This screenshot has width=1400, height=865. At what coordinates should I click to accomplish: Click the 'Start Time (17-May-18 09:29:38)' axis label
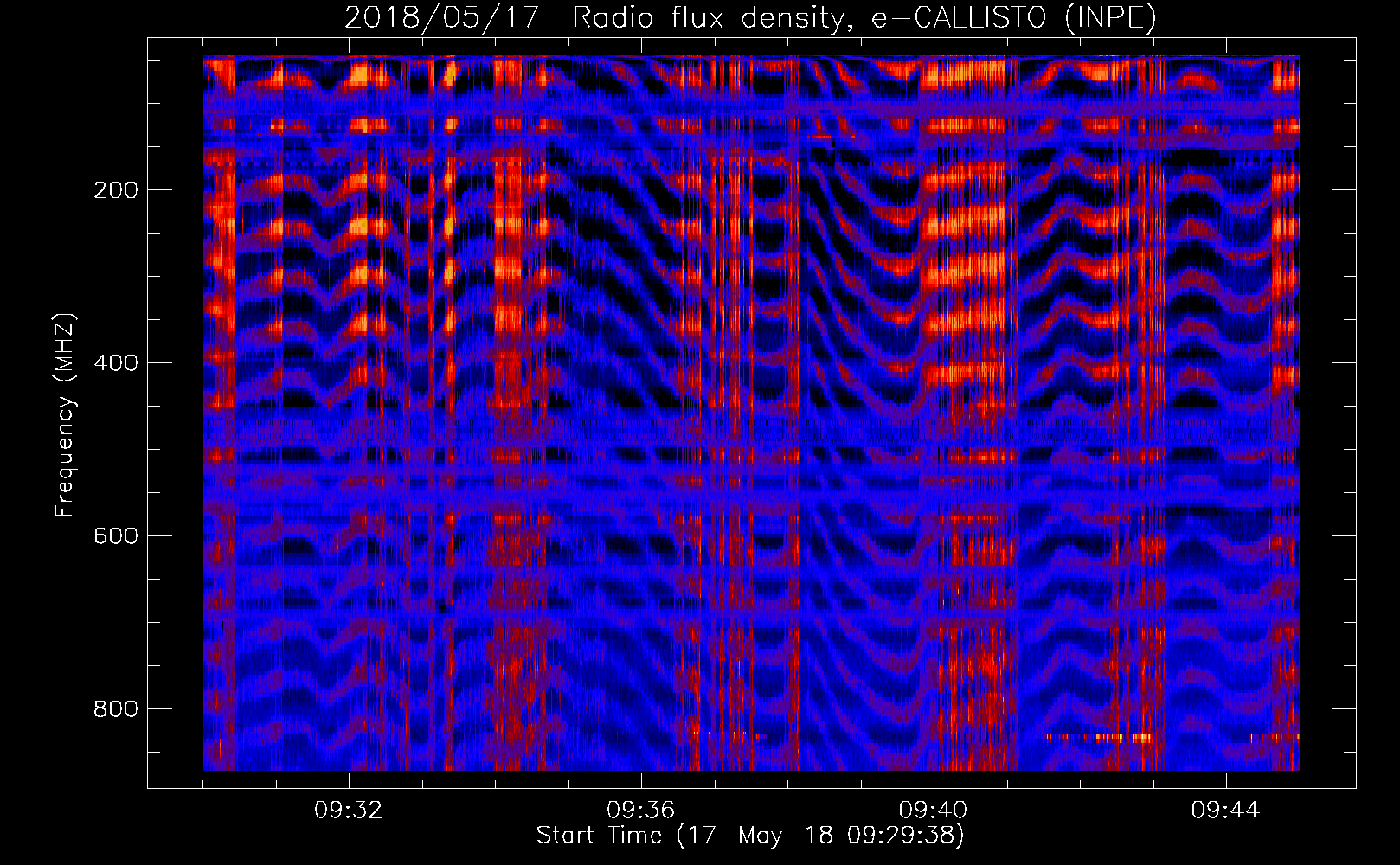(x=750, y=836)
